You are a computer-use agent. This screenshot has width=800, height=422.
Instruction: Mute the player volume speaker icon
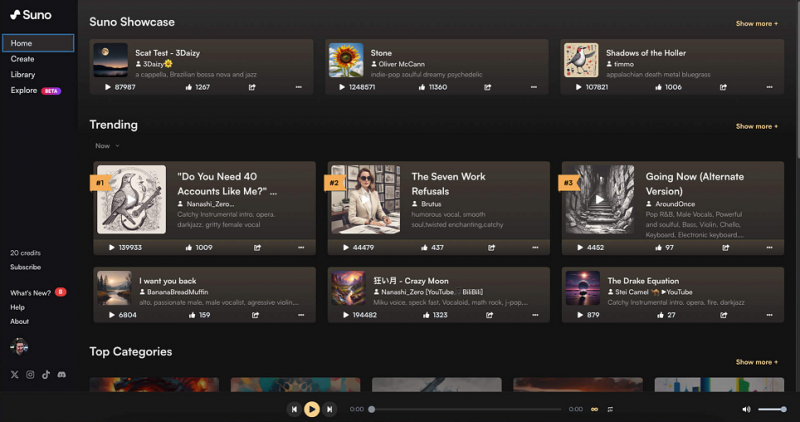point(746,409)
